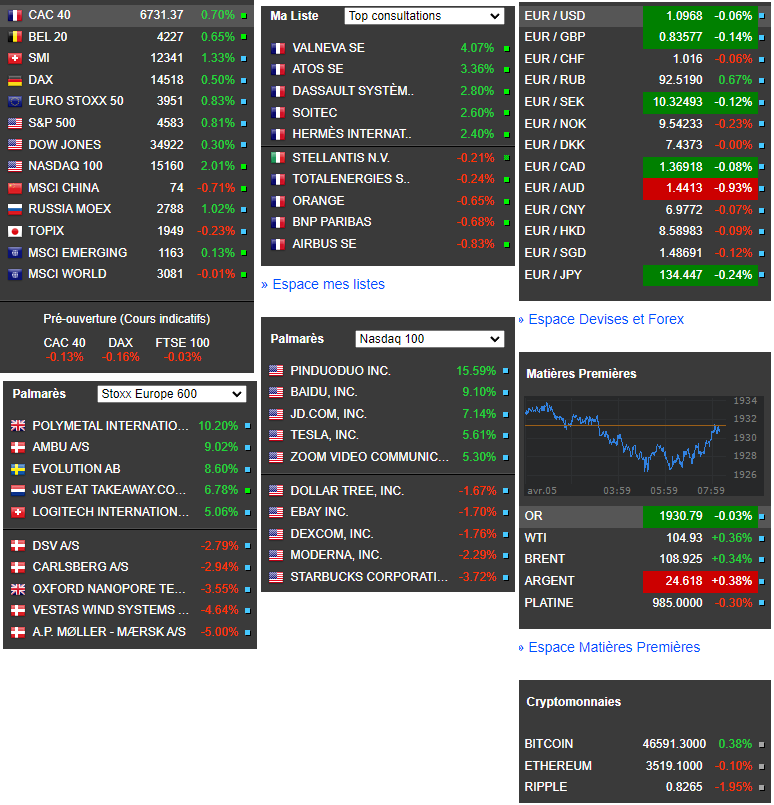
Task: Open the TOTALENERGIES S.. stock
Action: click(x=351, y=179)
